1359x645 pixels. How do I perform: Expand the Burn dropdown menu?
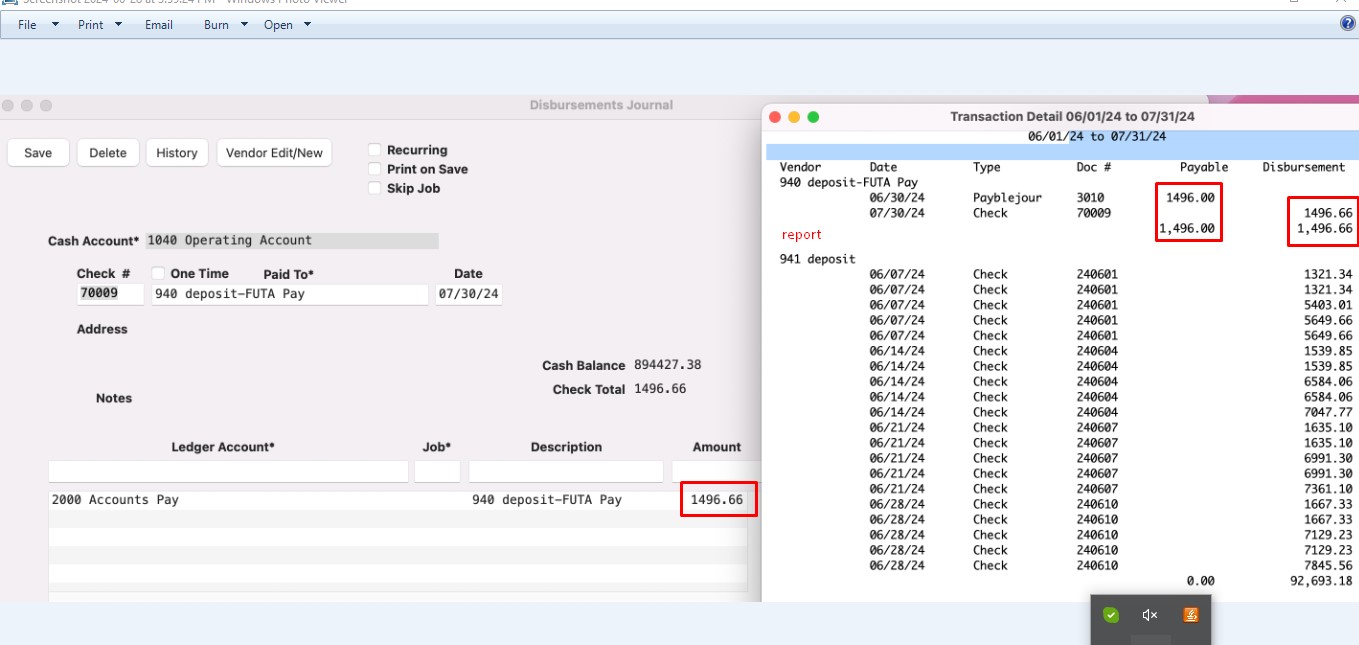point(226,25)
